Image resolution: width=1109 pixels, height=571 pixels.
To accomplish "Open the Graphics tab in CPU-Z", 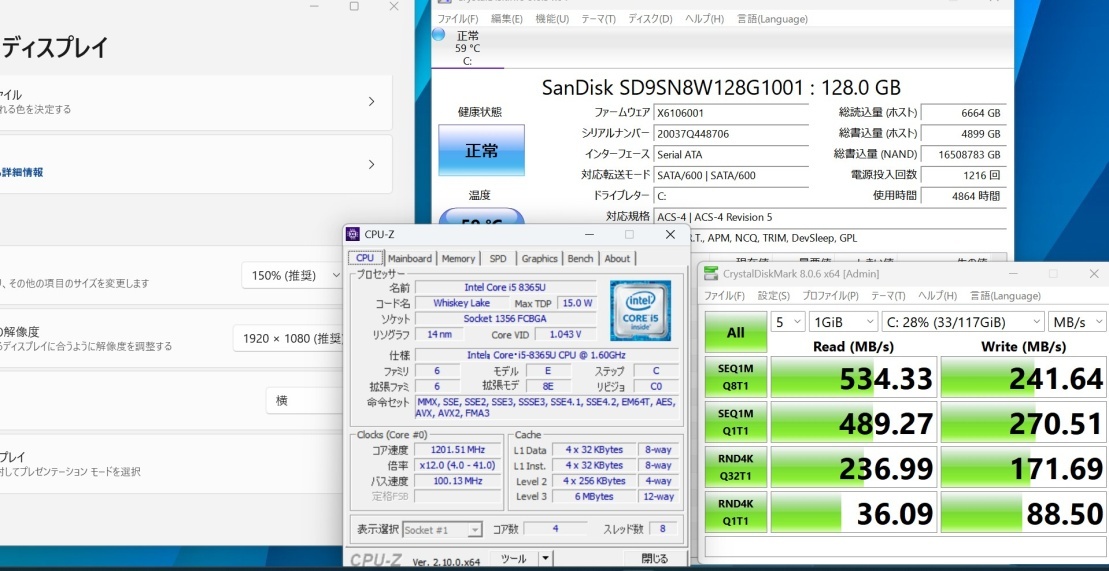I will point(539,258).
